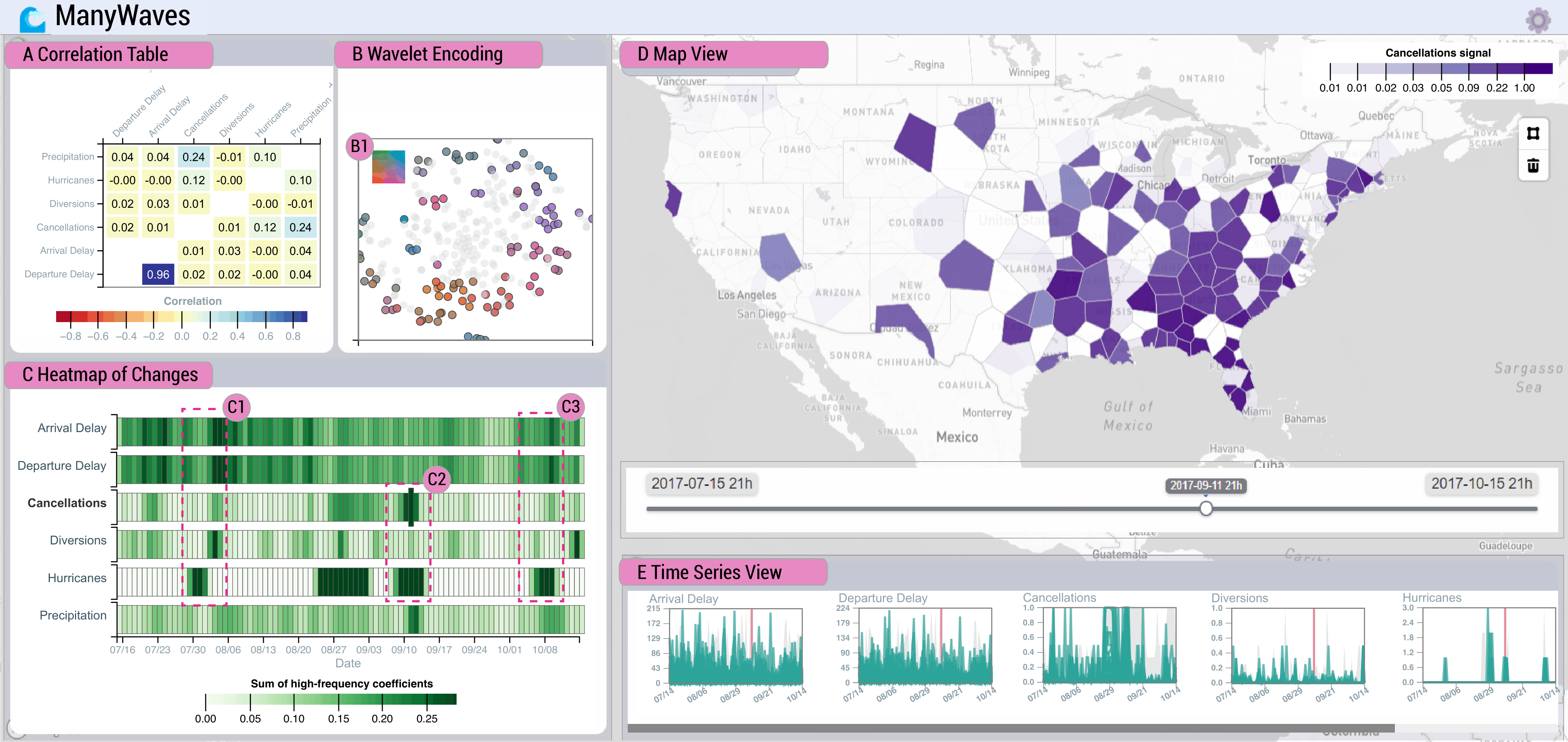The width and height of the screenshot is (1568, 742).
Task: Click the 2017-09-11 21h slider tooltip
Action: pos(1205,485)
